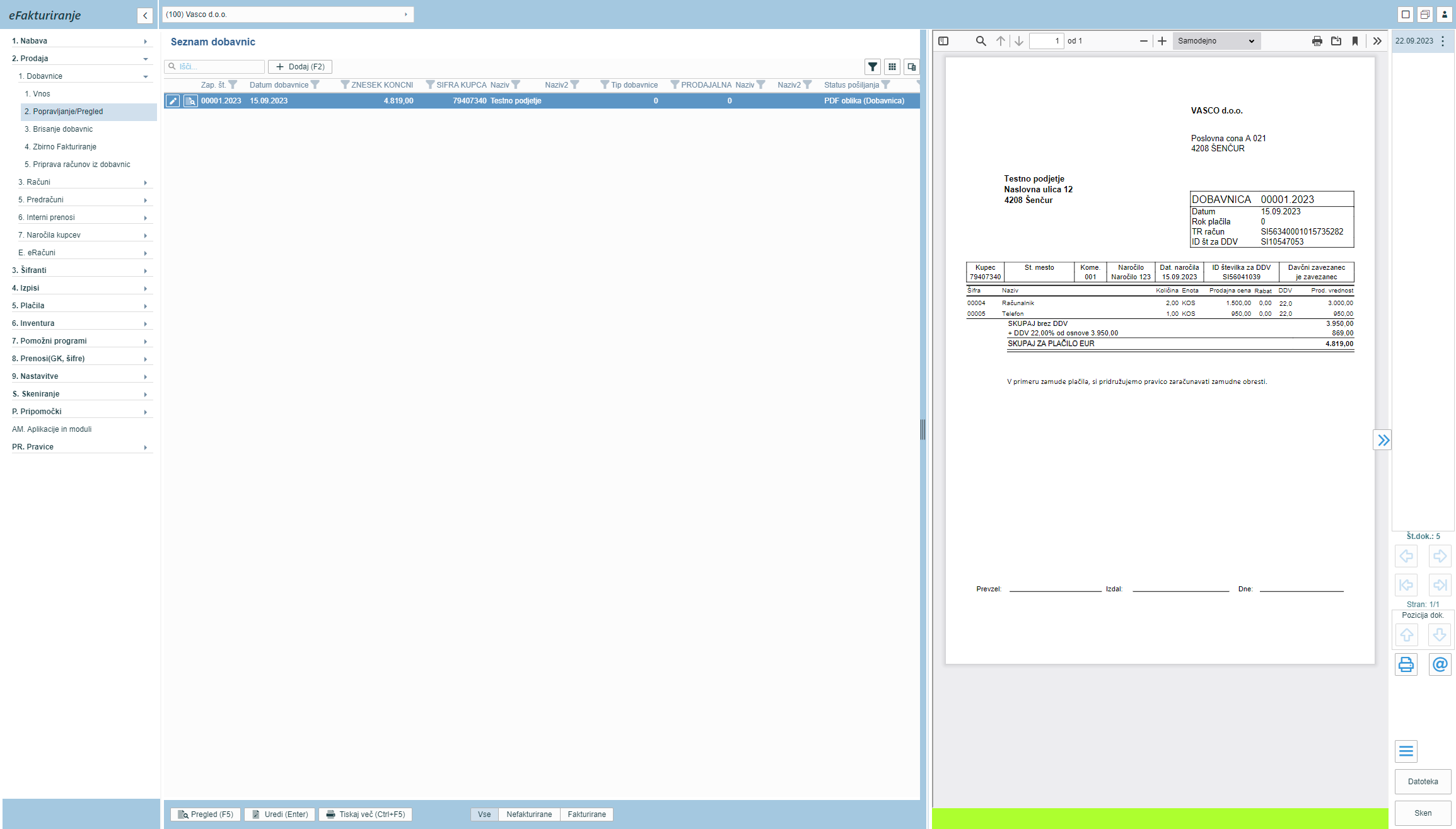Screen dimensions: 1456x829
Task: Open search in the PDF viewer
Action: [981, 41]
